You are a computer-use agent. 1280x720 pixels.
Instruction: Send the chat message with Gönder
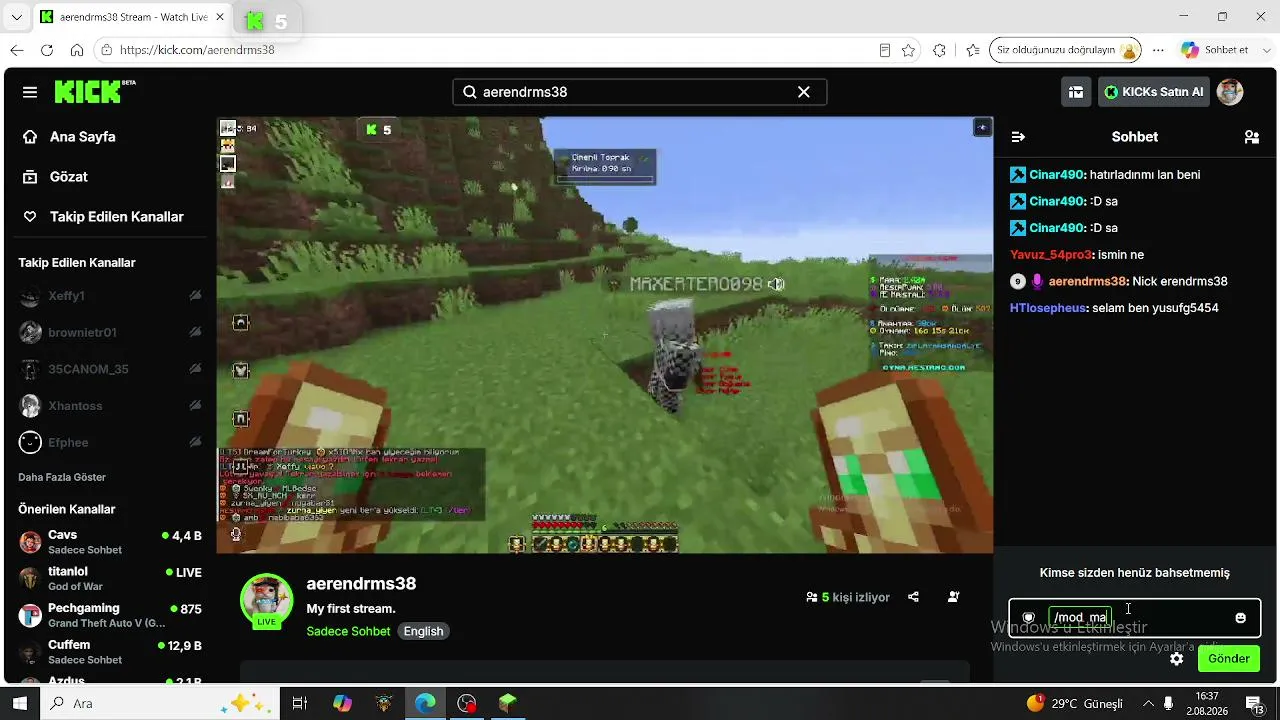1229,659
